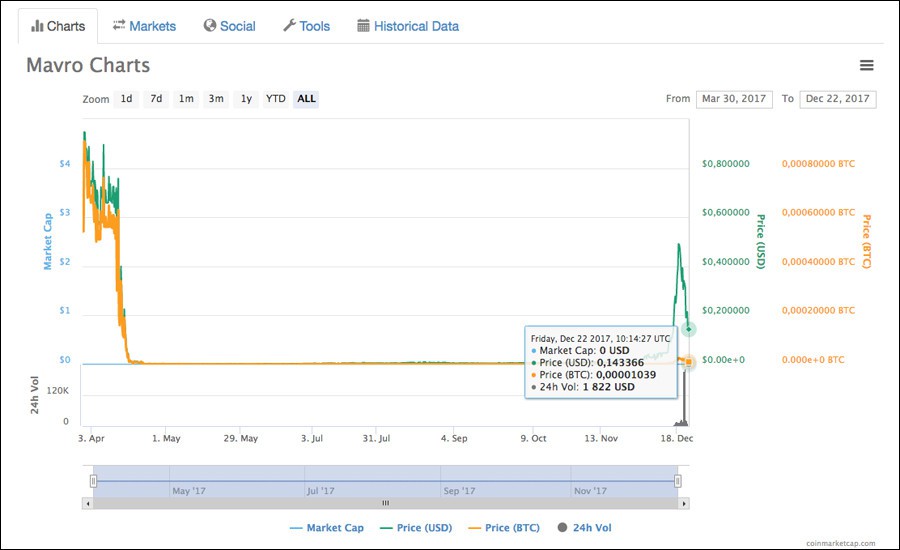Set zoom to 7d
The width and height of the screenshot is (900, 550).
coord(156,99)
